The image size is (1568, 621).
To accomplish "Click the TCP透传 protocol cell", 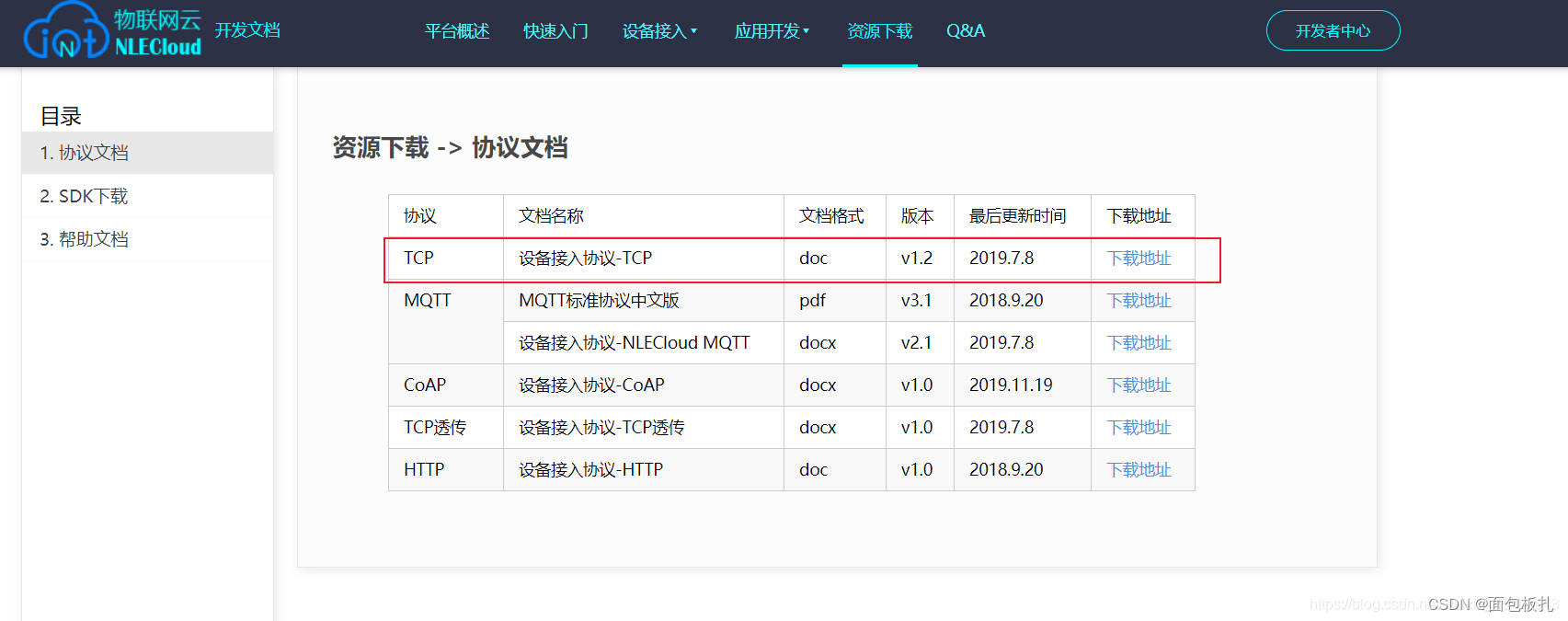I will (x=446, y=428).
